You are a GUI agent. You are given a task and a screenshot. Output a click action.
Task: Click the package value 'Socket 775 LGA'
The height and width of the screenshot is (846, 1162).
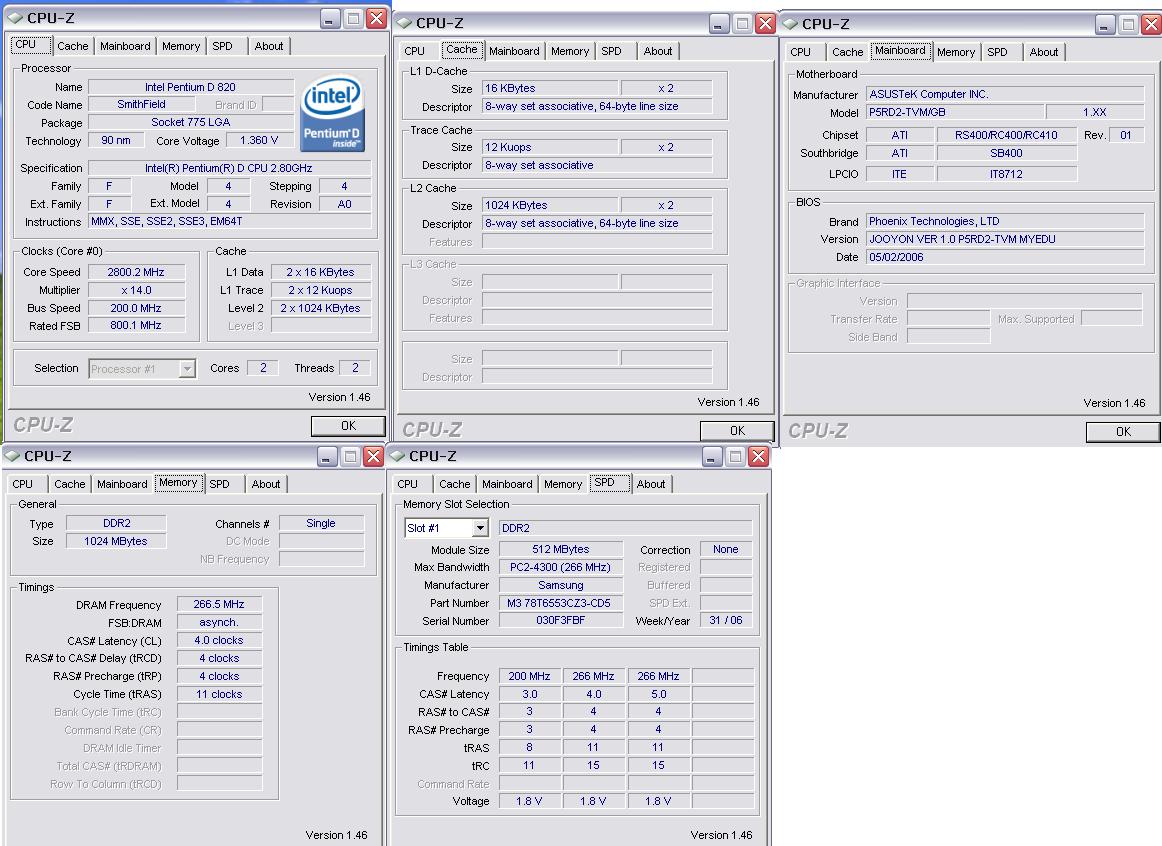[190, 122]
